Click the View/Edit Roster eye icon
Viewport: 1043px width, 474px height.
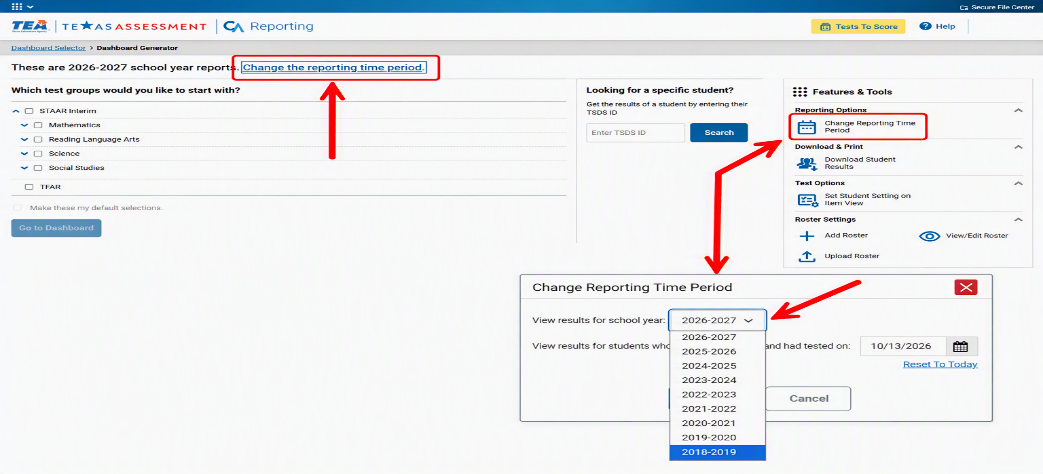click(929, 236)
